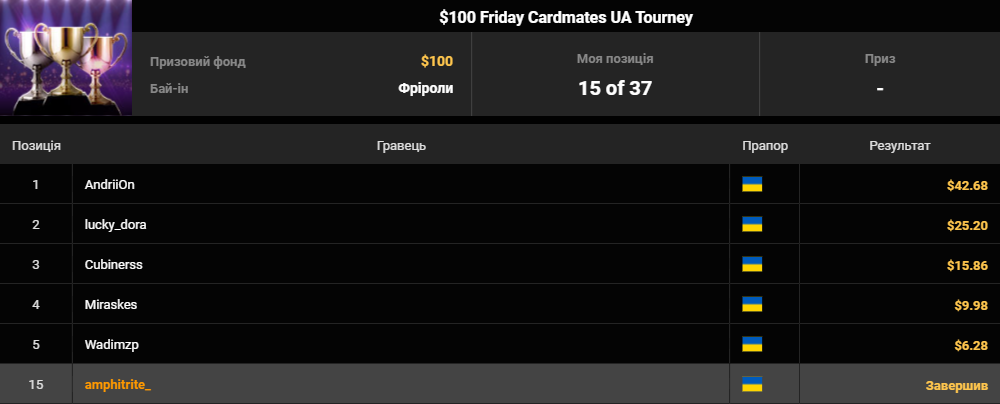Click the Ukraine flag beside Miraskes
This screenshot has height=404, width=1000.
coord(752,304)
